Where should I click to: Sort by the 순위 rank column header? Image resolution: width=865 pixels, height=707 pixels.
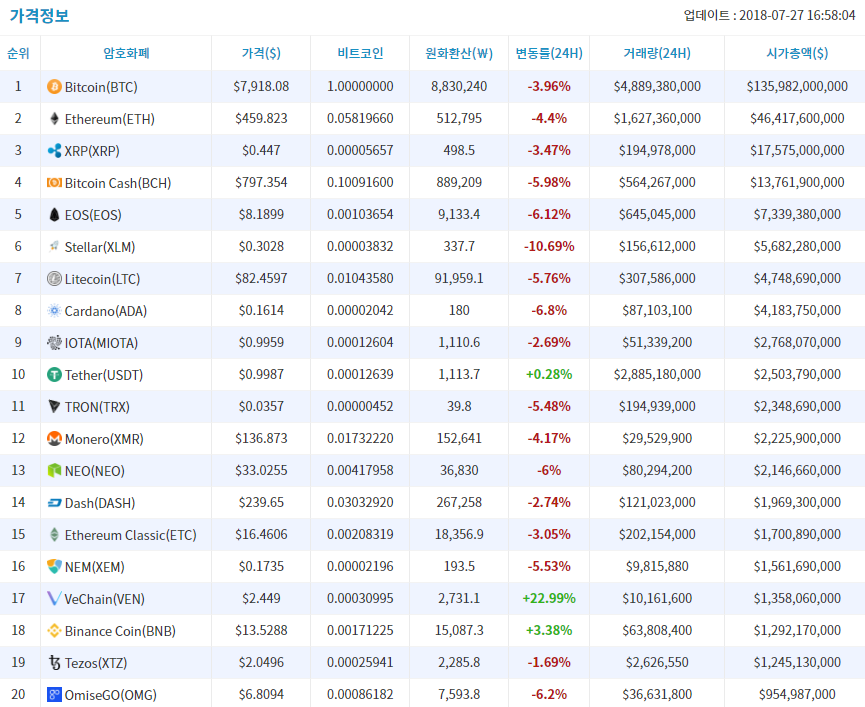coord(18,53)
